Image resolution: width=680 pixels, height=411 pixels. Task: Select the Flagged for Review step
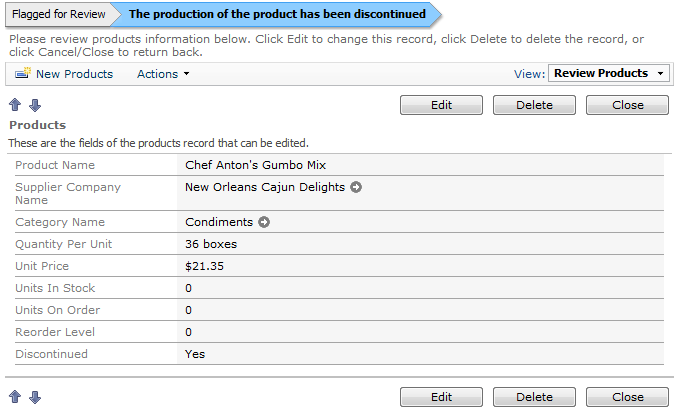tap(59, 14)
